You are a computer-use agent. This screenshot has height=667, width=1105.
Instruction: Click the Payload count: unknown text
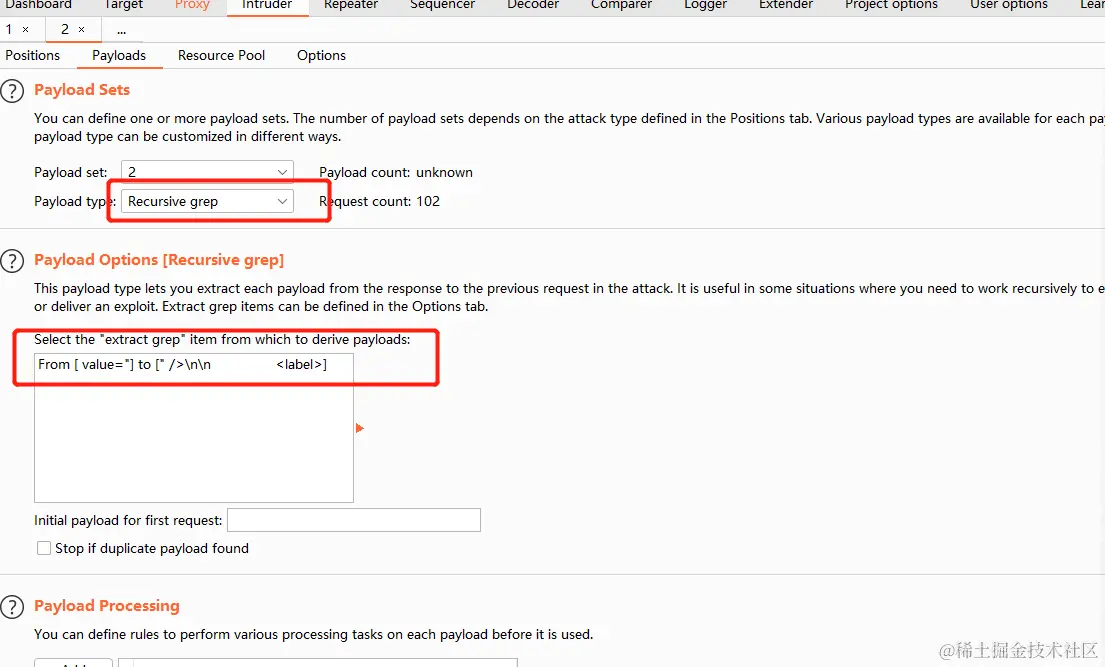[x=396, y=172]
